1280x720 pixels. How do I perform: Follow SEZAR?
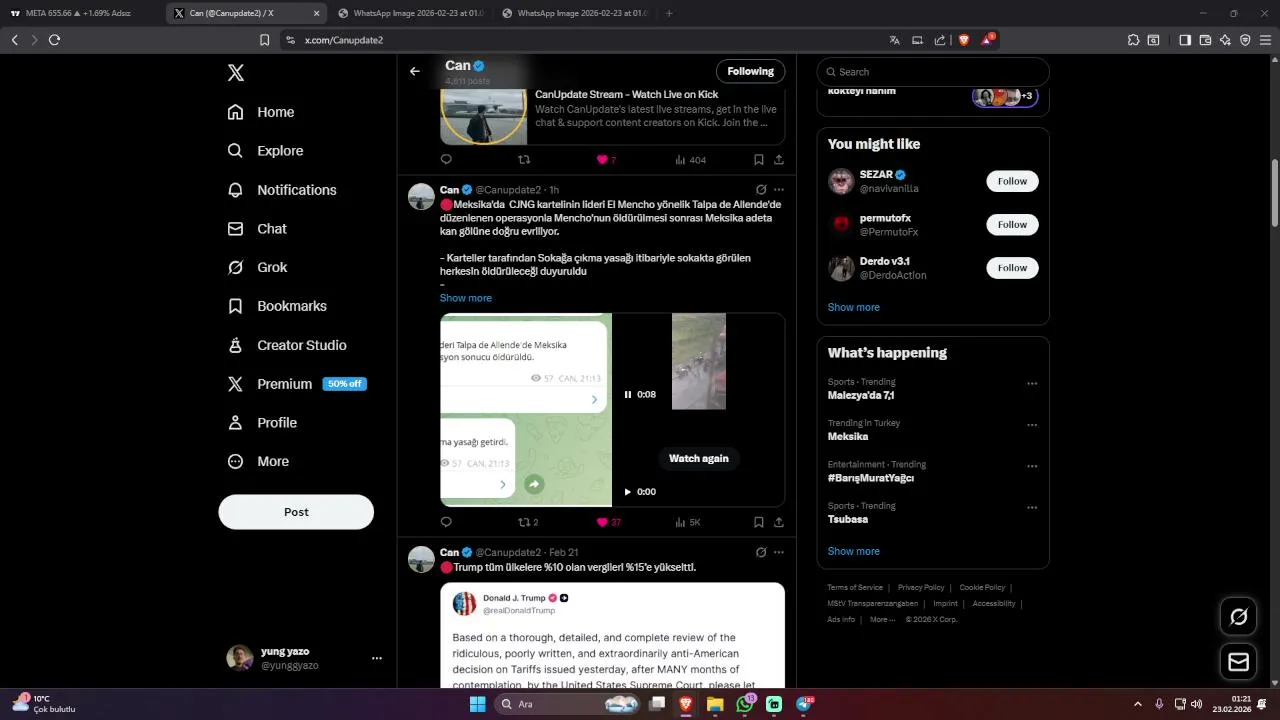(1012, 181)
